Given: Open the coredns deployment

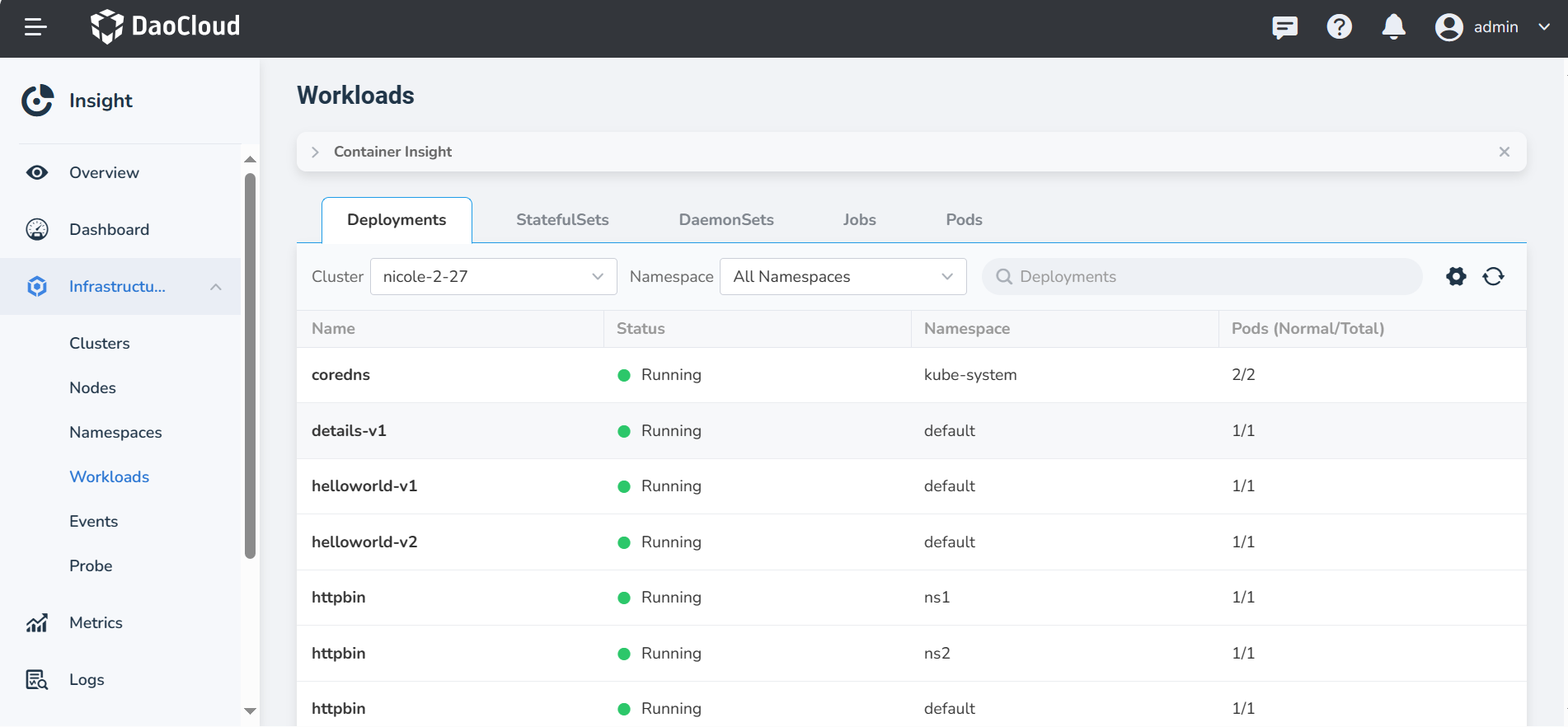Looking at the screenshot, I should pyautogui.click(x=340, y=375).
